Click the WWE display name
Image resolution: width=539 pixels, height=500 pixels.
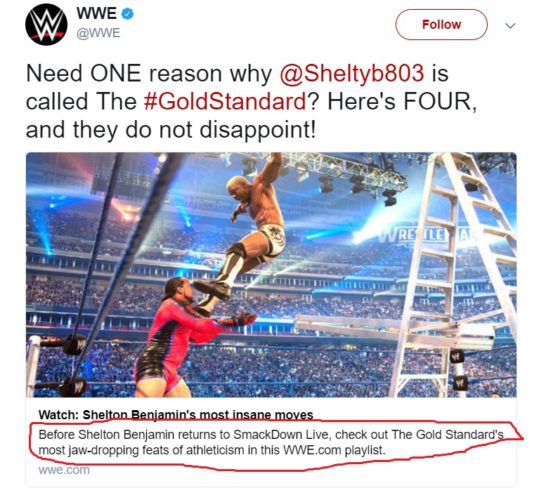[97, 14]
